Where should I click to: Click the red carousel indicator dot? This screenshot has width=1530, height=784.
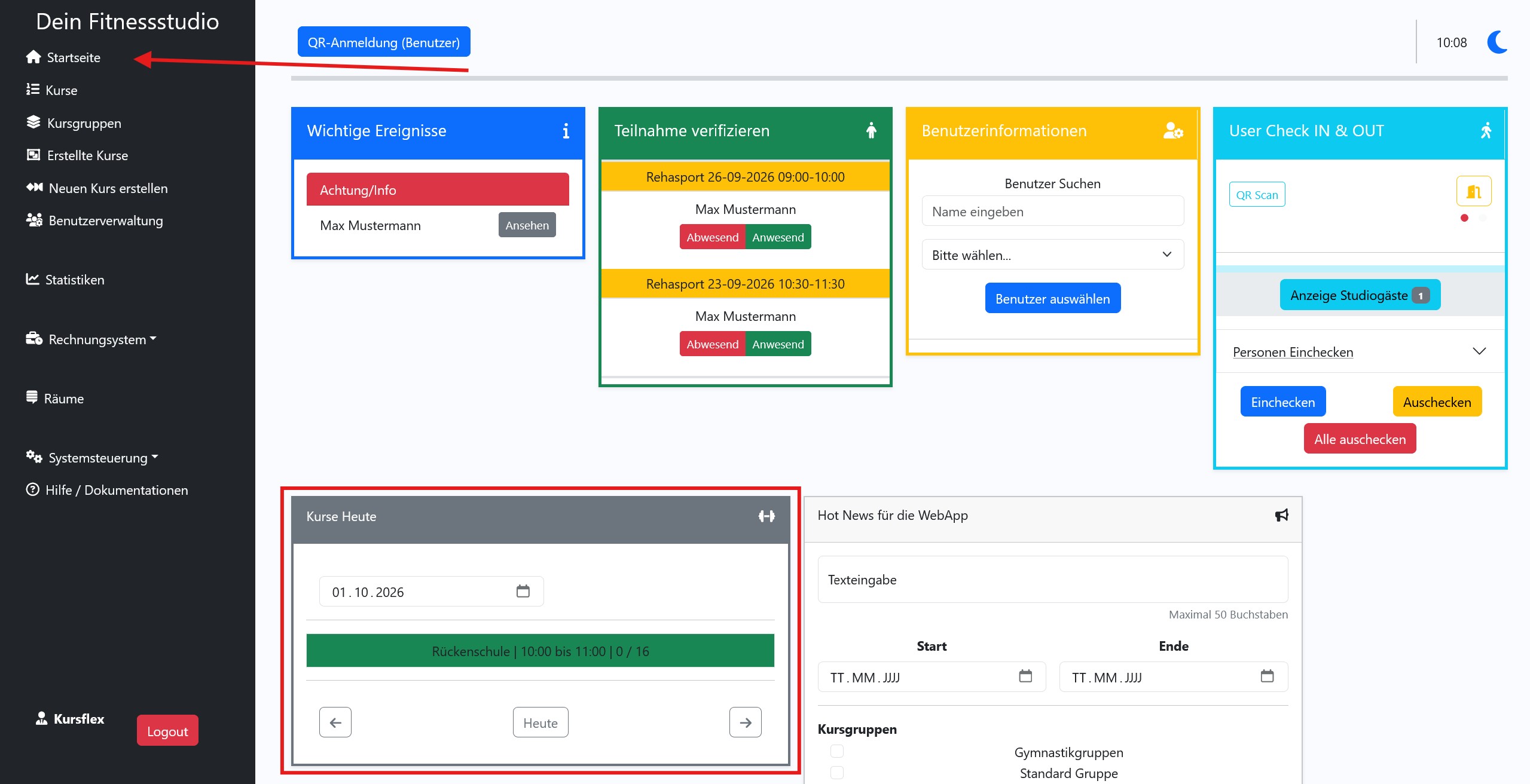pos(1464,218)
